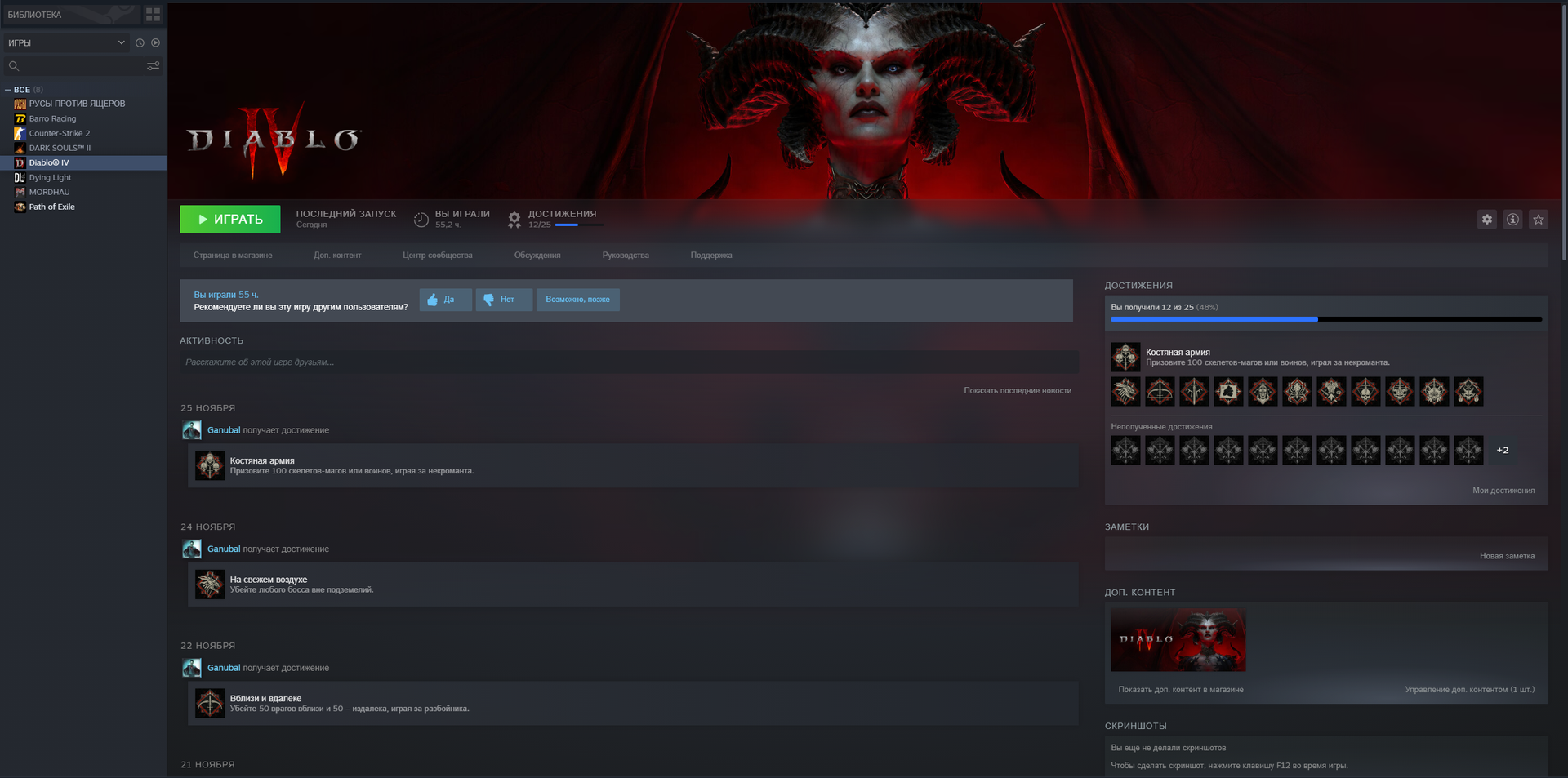This screenshot has height=778, width=1568.
Task: Click Показать последние новости link
Action: point(1018,391)
